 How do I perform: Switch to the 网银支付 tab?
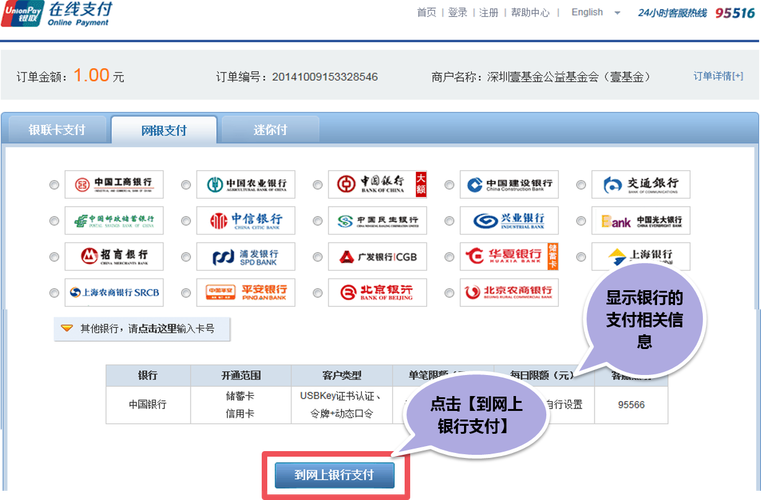(x=164, y=130)
